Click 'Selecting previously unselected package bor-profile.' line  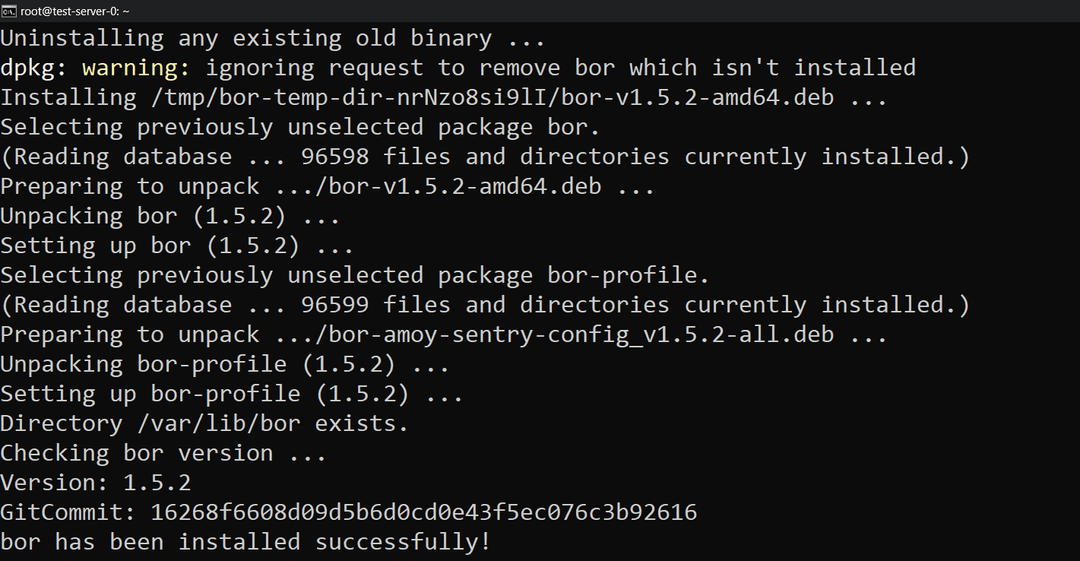356,276
